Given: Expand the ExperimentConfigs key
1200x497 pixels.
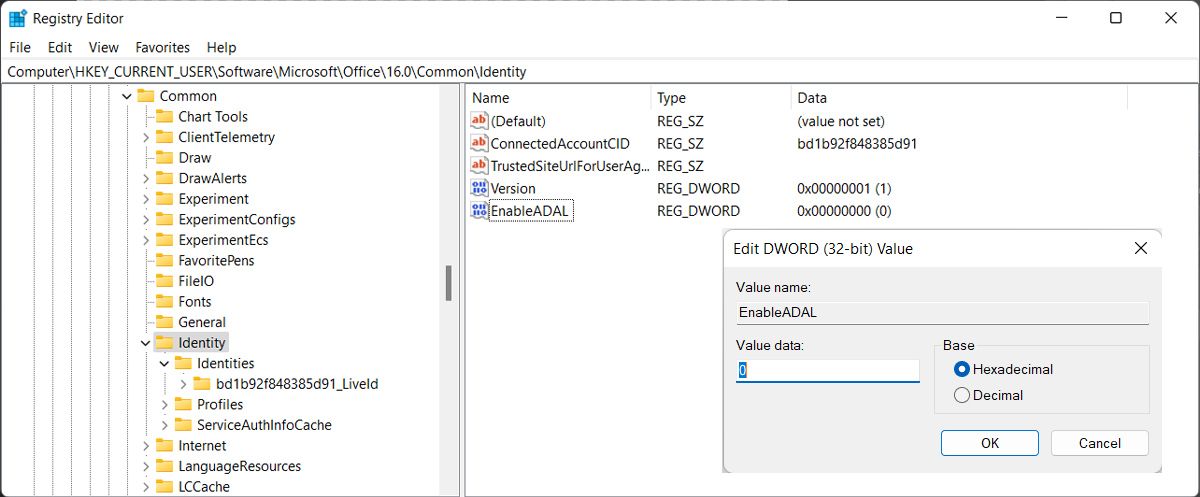Looking at the screenshot, I should (146, 219).
